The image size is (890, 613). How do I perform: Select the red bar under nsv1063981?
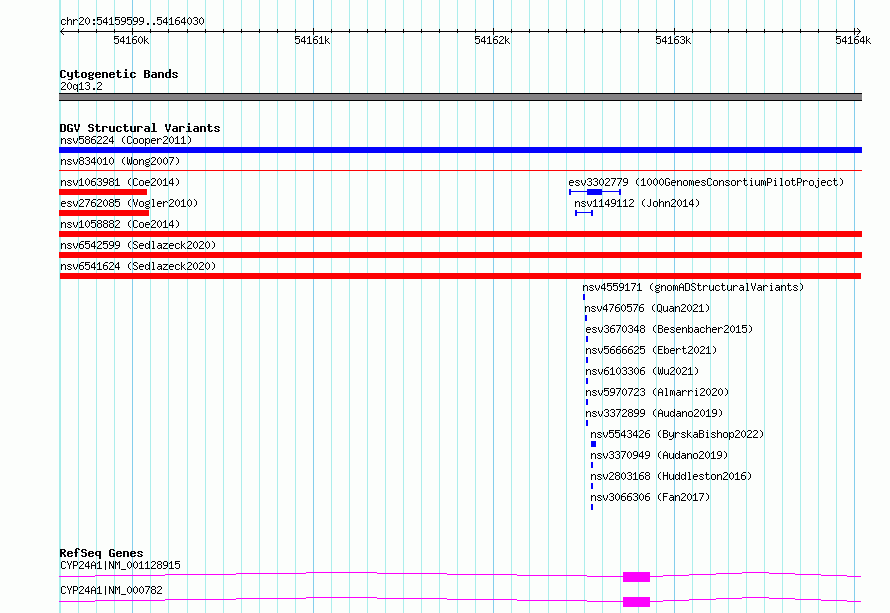[x=103, y=192]
